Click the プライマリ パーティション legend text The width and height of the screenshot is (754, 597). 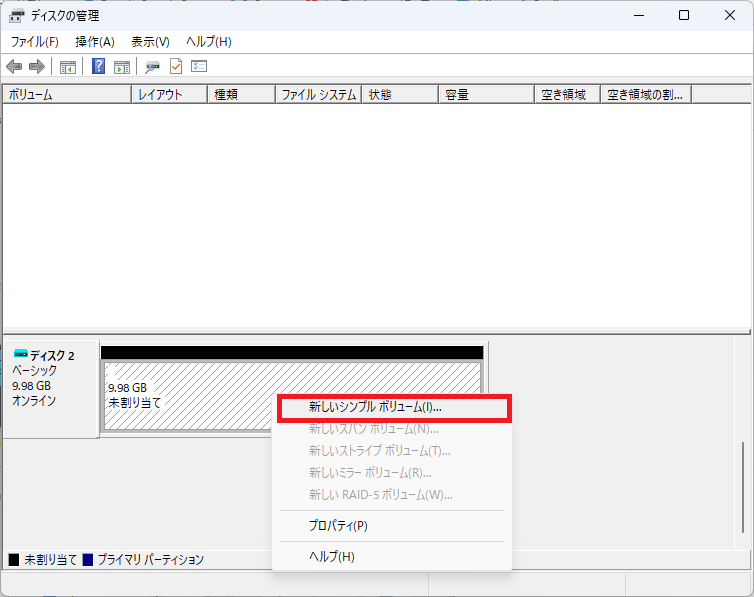tap(151, 560)
